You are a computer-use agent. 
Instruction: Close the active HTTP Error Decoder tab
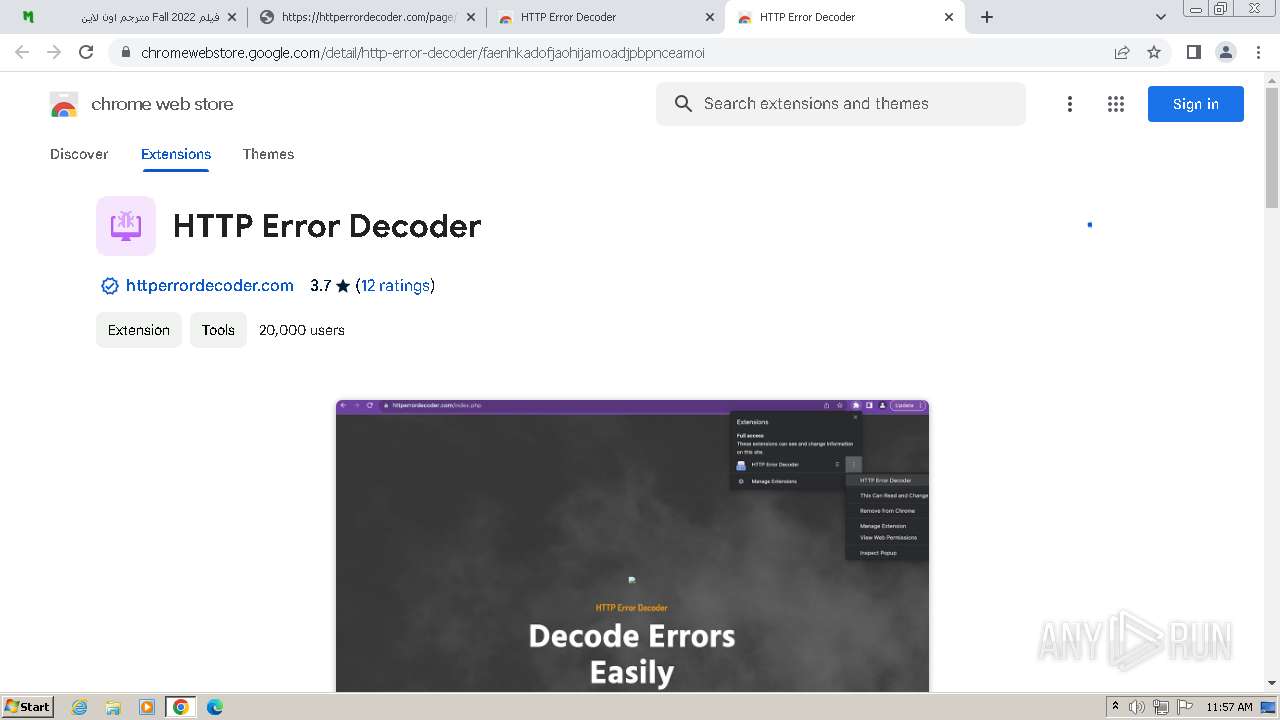[x=949, y=17]
